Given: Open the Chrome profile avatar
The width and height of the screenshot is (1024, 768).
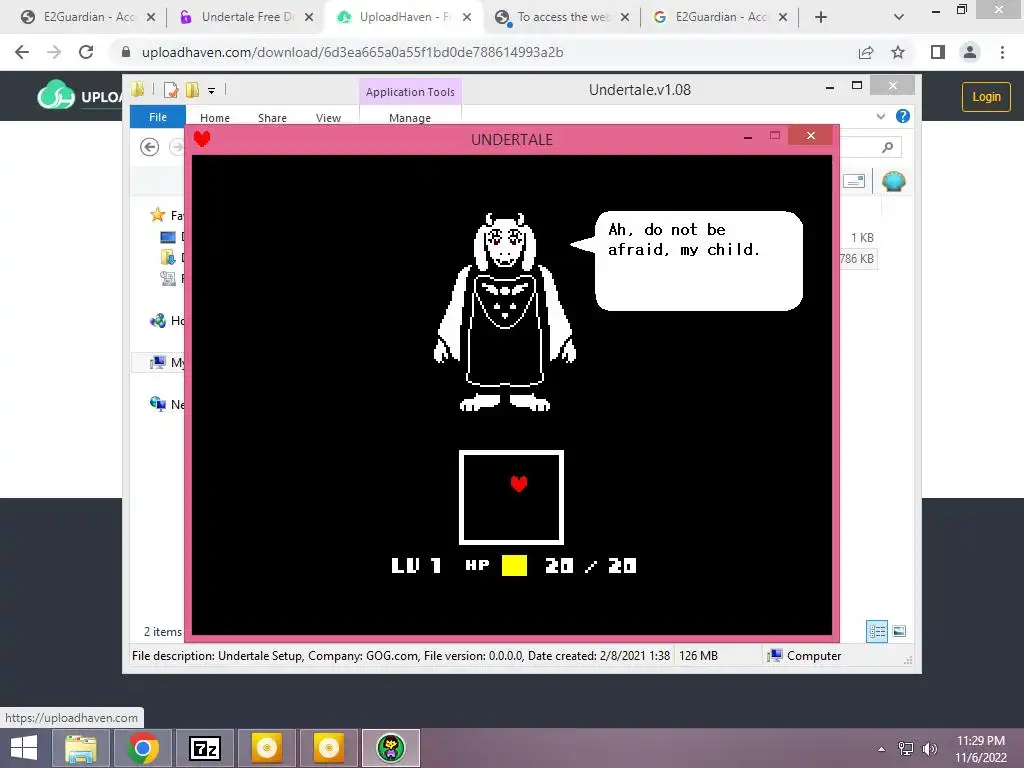Looking at the screenshot, I should tap(970, 52).
